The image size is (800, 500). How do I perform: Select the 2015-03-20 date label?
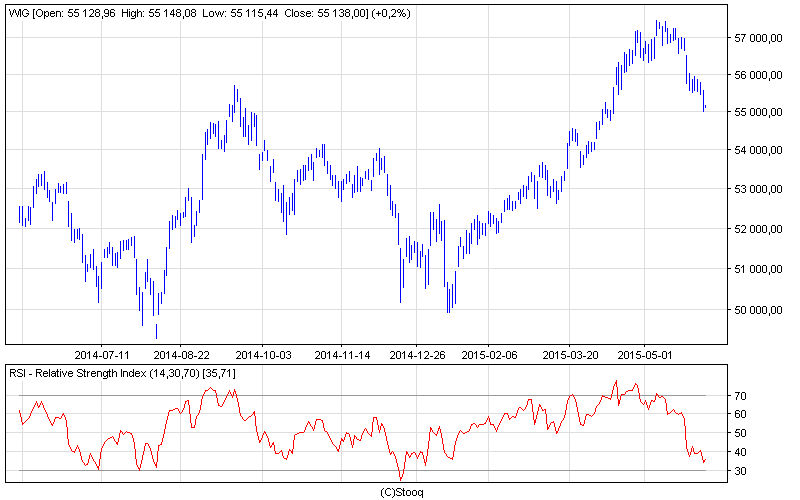tap(568, 354)
